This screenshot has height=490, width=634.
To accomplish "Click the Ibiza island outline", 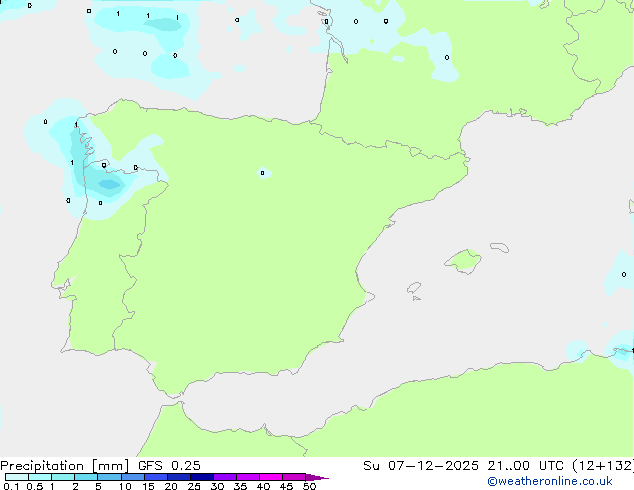I will (414, 288).
